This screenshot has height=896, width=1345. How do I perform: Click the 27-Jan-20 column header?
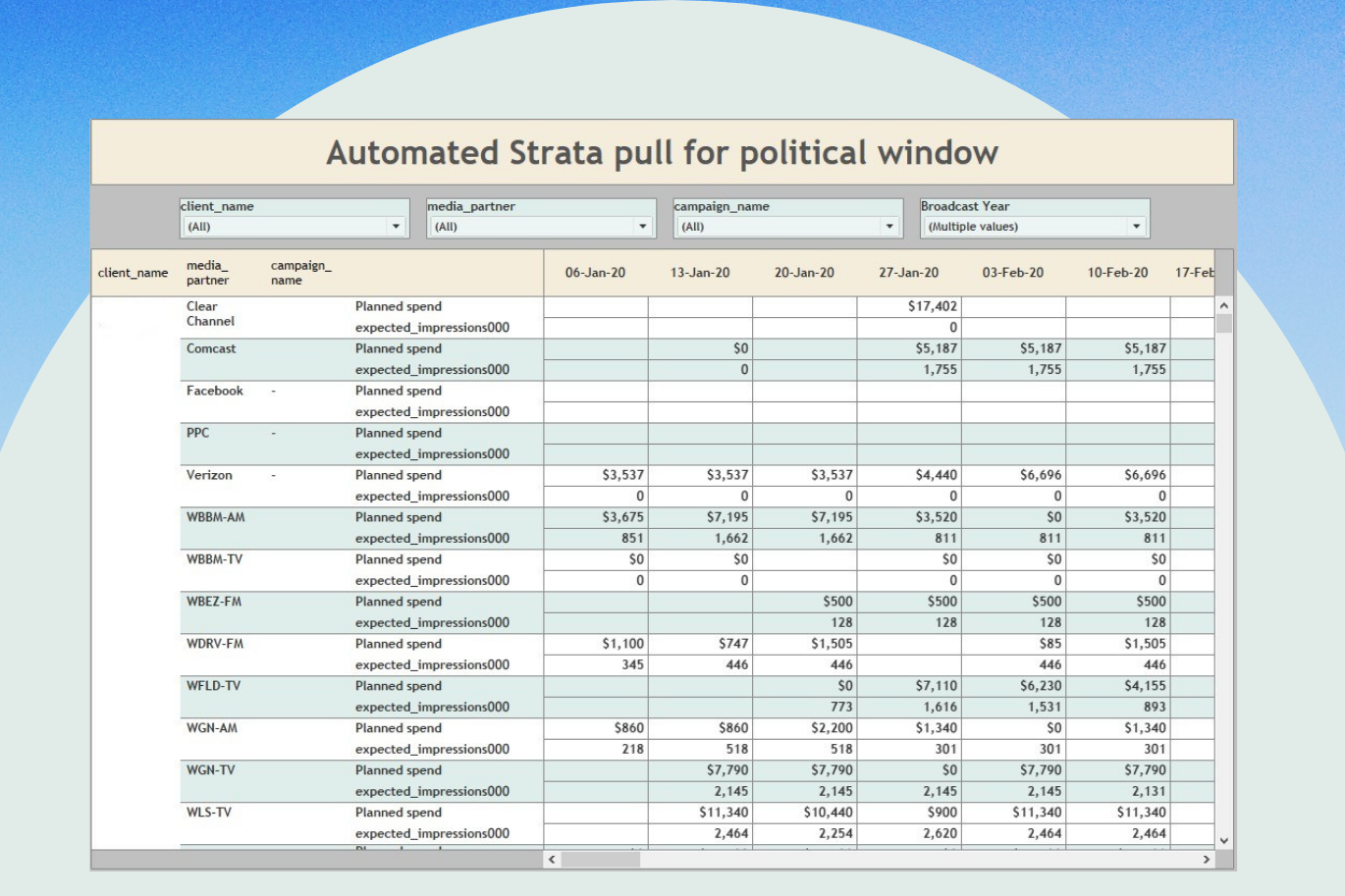point(909,273)
